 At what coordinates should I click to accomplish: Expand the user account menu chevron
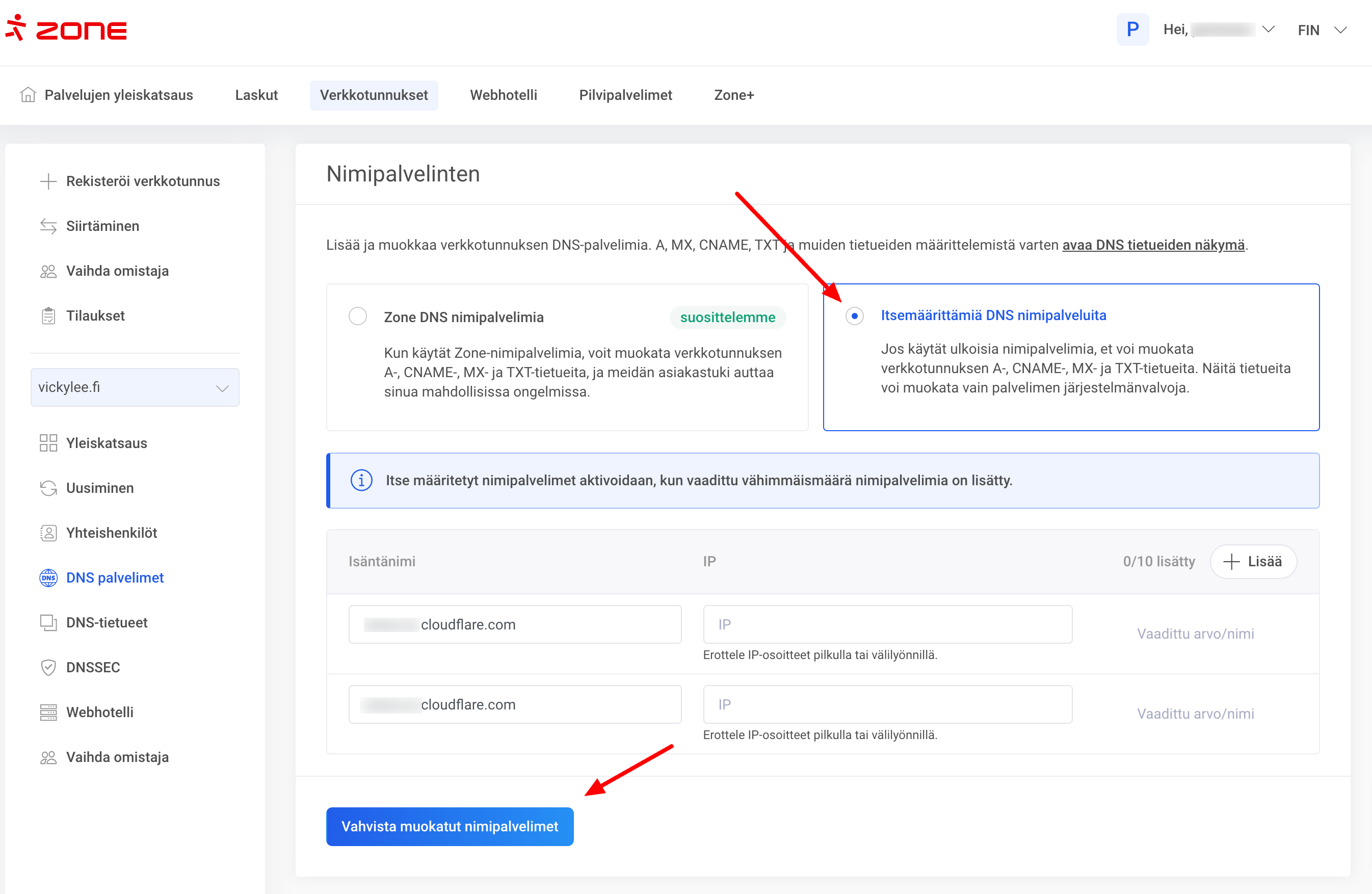coord(1268,30)
